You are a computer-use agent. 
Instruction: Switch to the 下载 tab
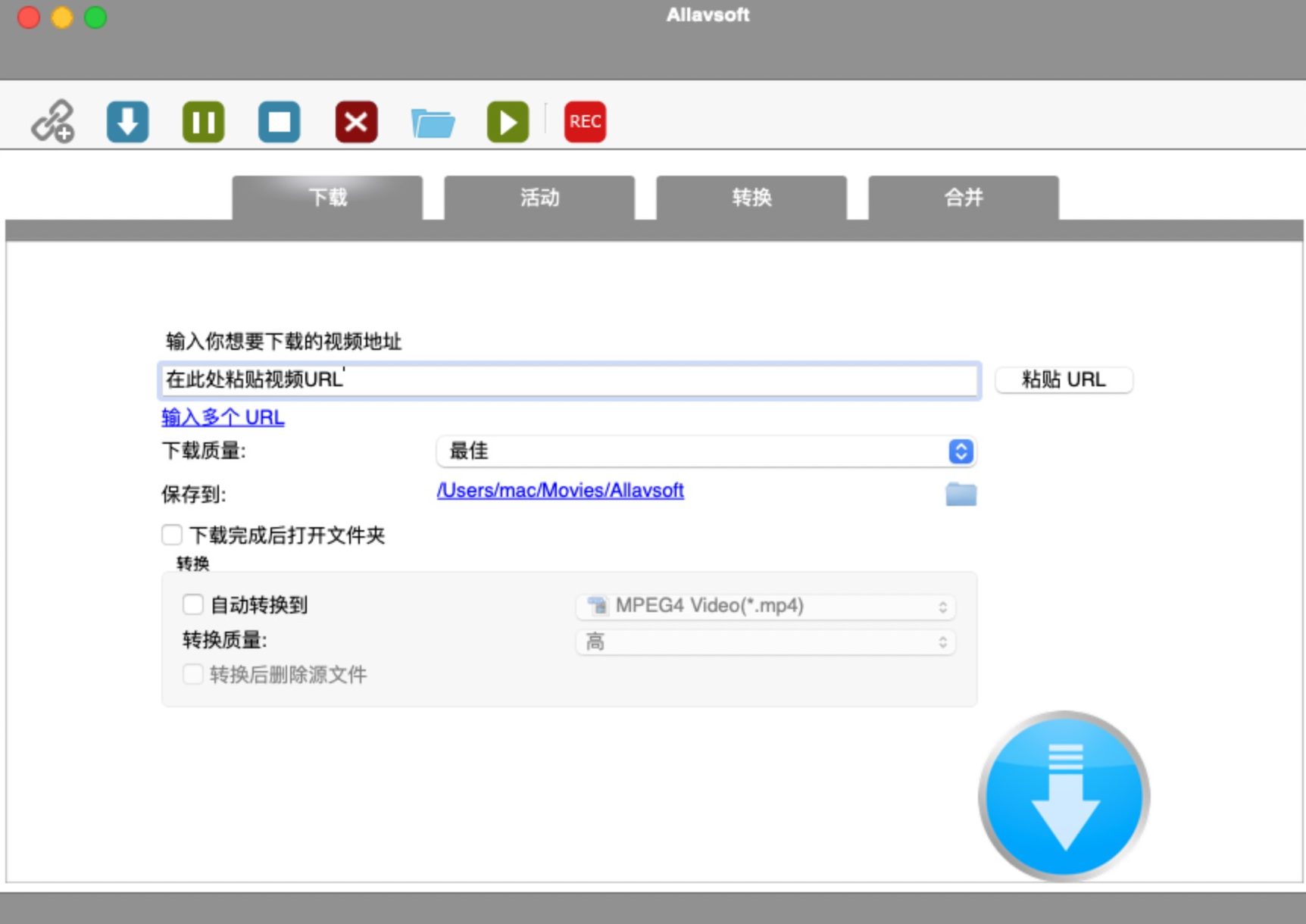(327, 198)
